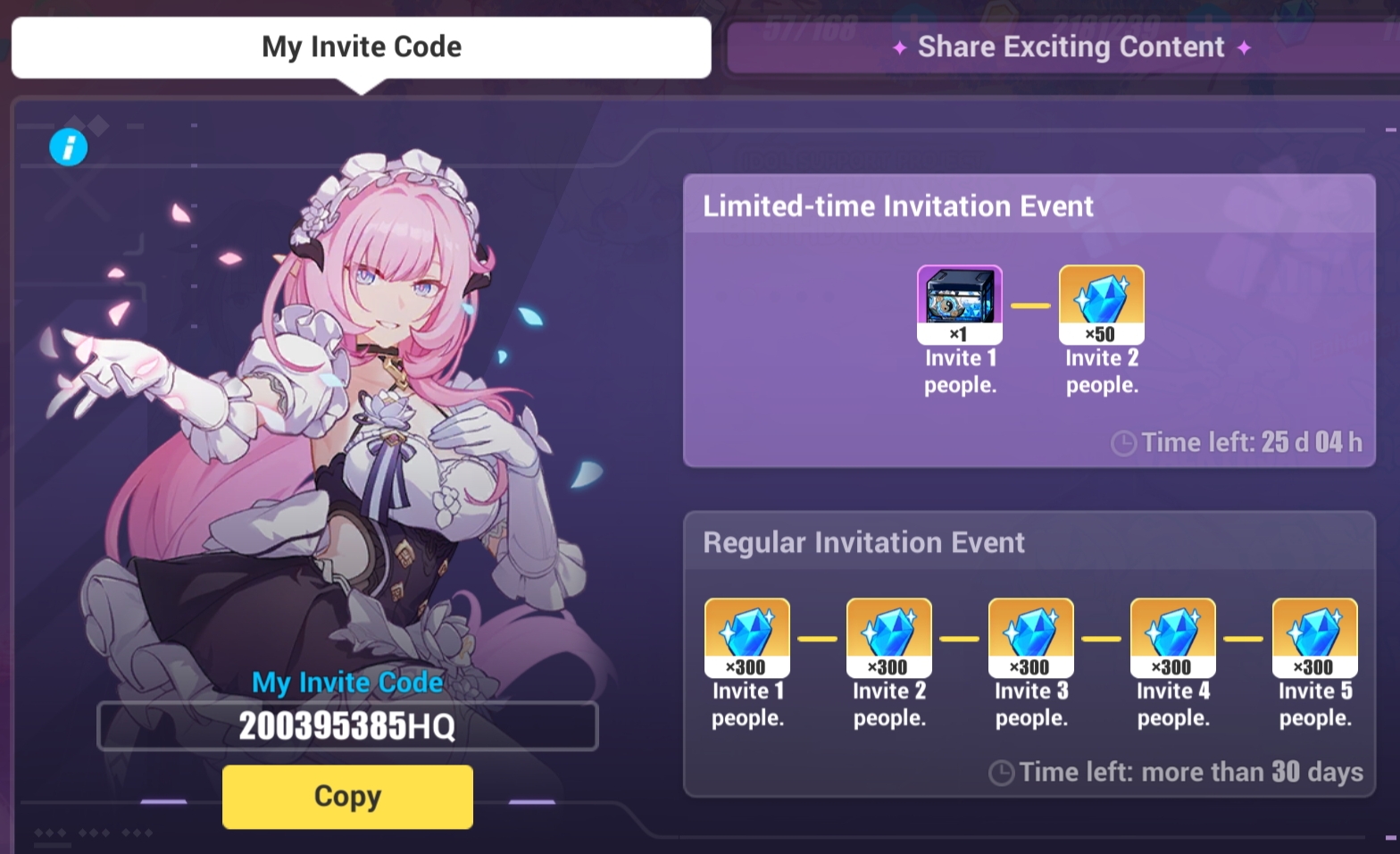Viewport: 1400px width, 854px height.
Task: Select the Invite 1 people x300 crystal reward
Action: pos(747,638)
